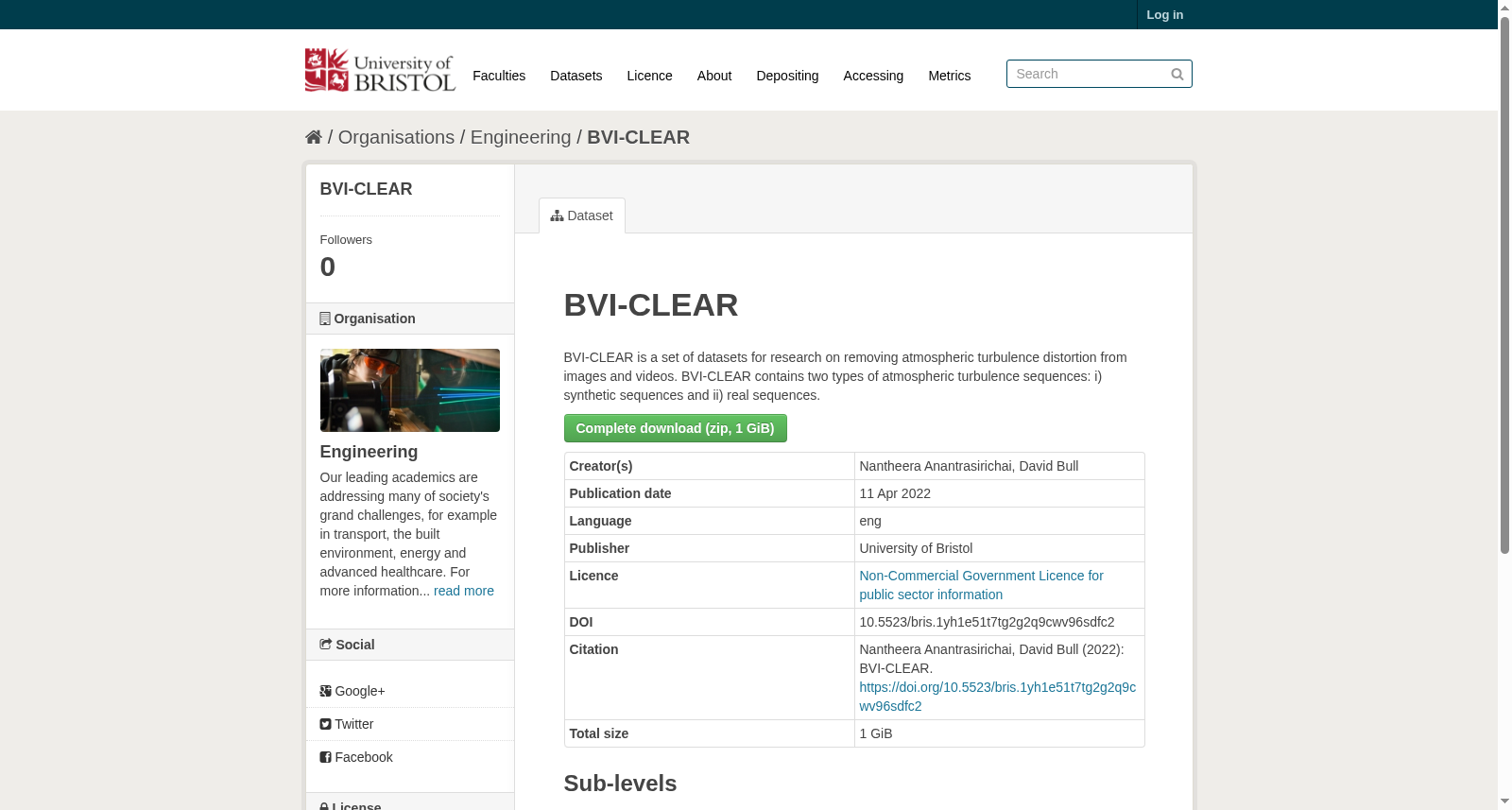This screenshot has width=1512, height=810.
Task: Click Complete download (zip, 1 GiB)
Action: point(676,428)
